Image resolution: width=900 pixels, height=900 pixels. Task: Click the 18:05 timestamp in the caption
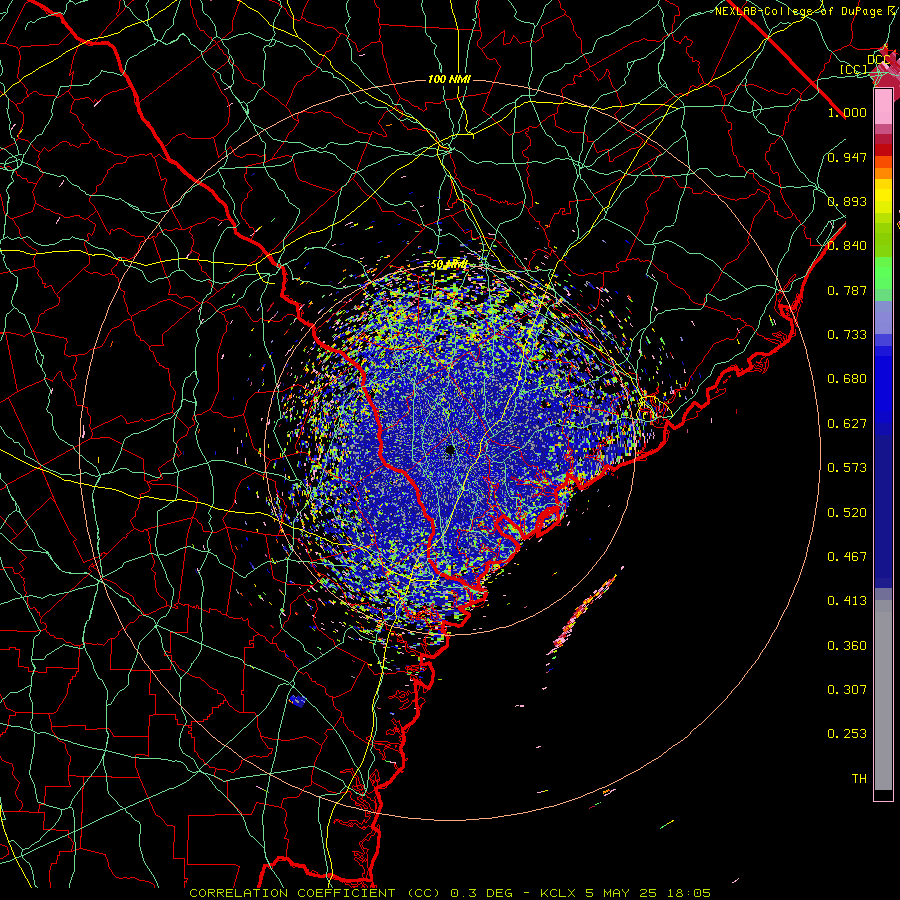(688, 893)
